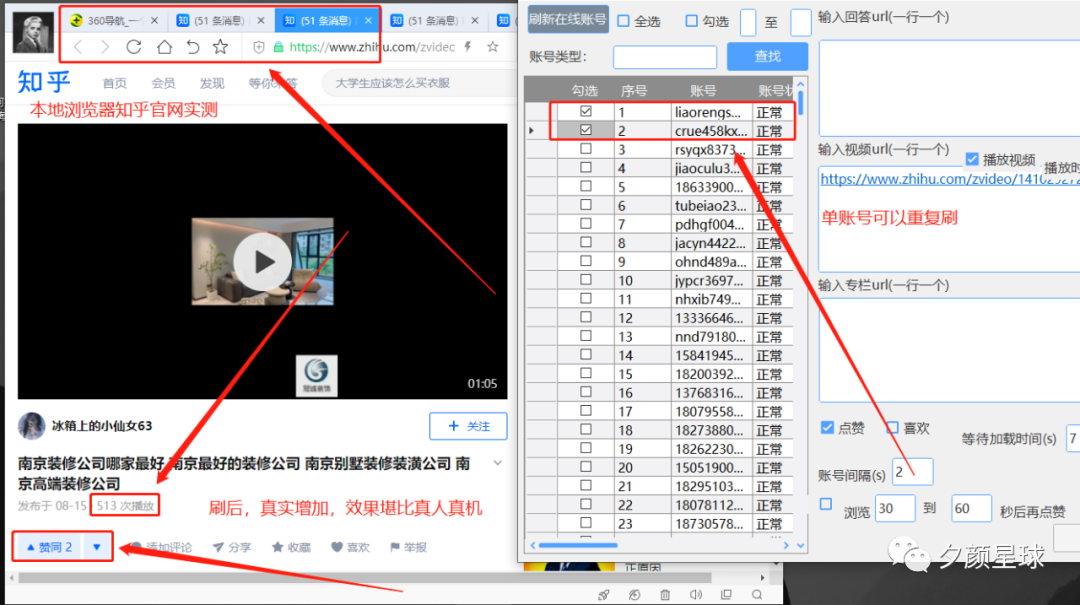Screen dimensions: 1080x605
Task: Click the window layout icon in status bar
Action: tap(726, 595)
